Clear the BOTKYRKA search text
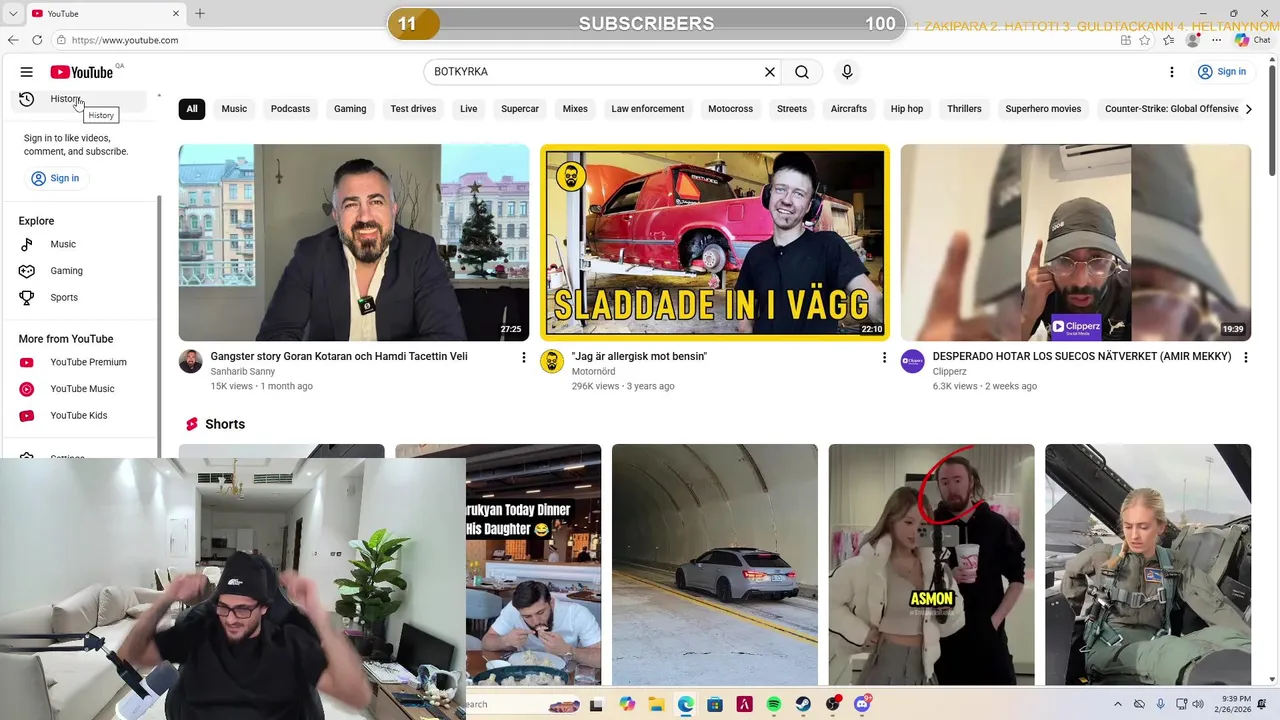 tap(770, 72)
